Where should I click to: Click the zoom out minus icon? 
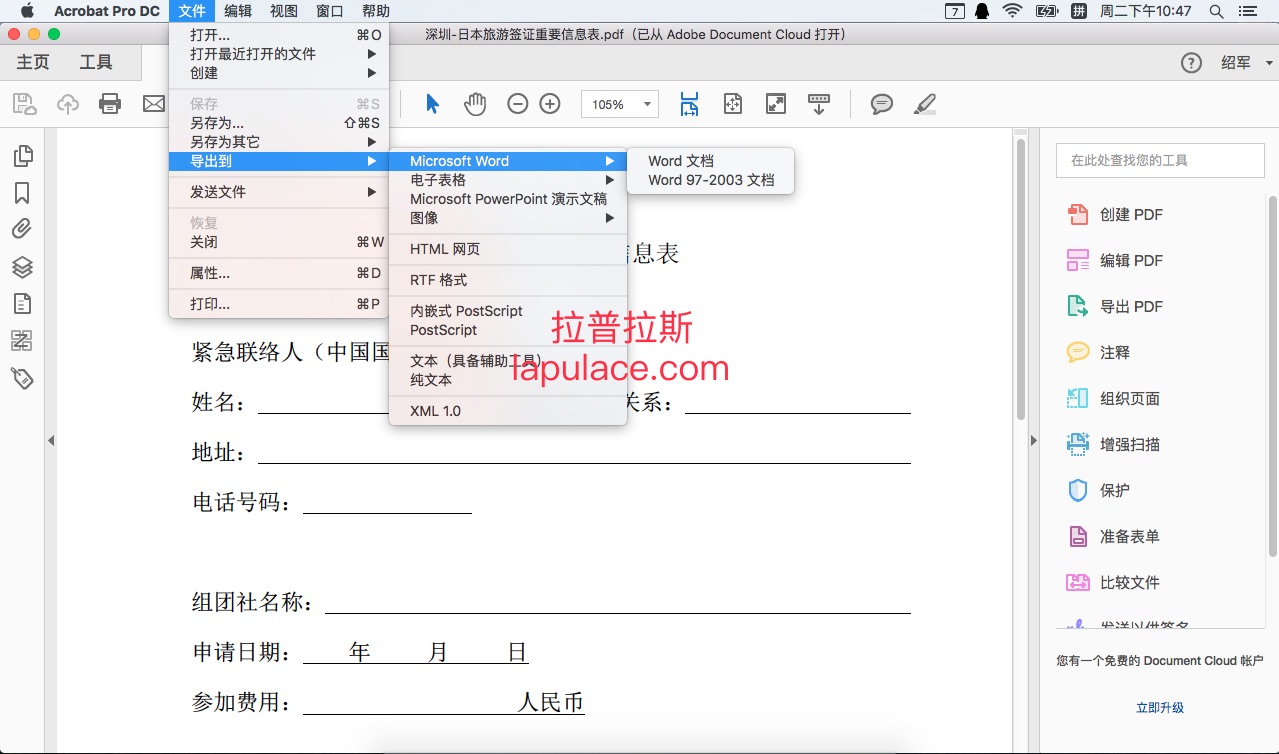tap(517, 104)
